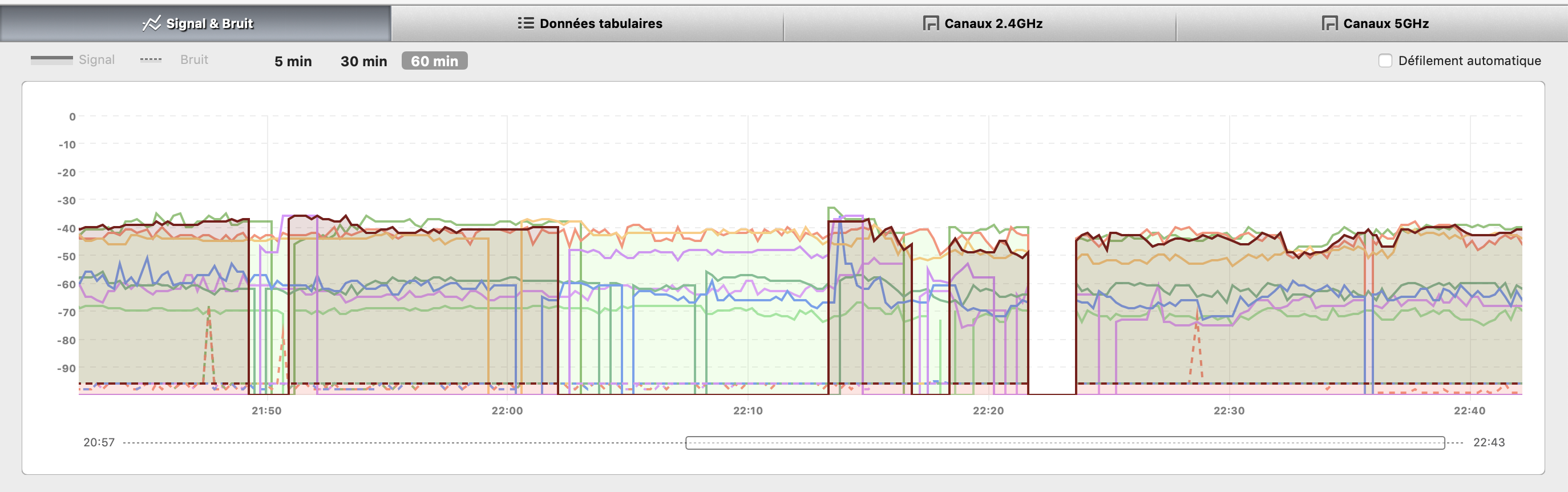Click the list icon beside Données tabulaires
Screen dimensions: 1568x492
point(525,23)
